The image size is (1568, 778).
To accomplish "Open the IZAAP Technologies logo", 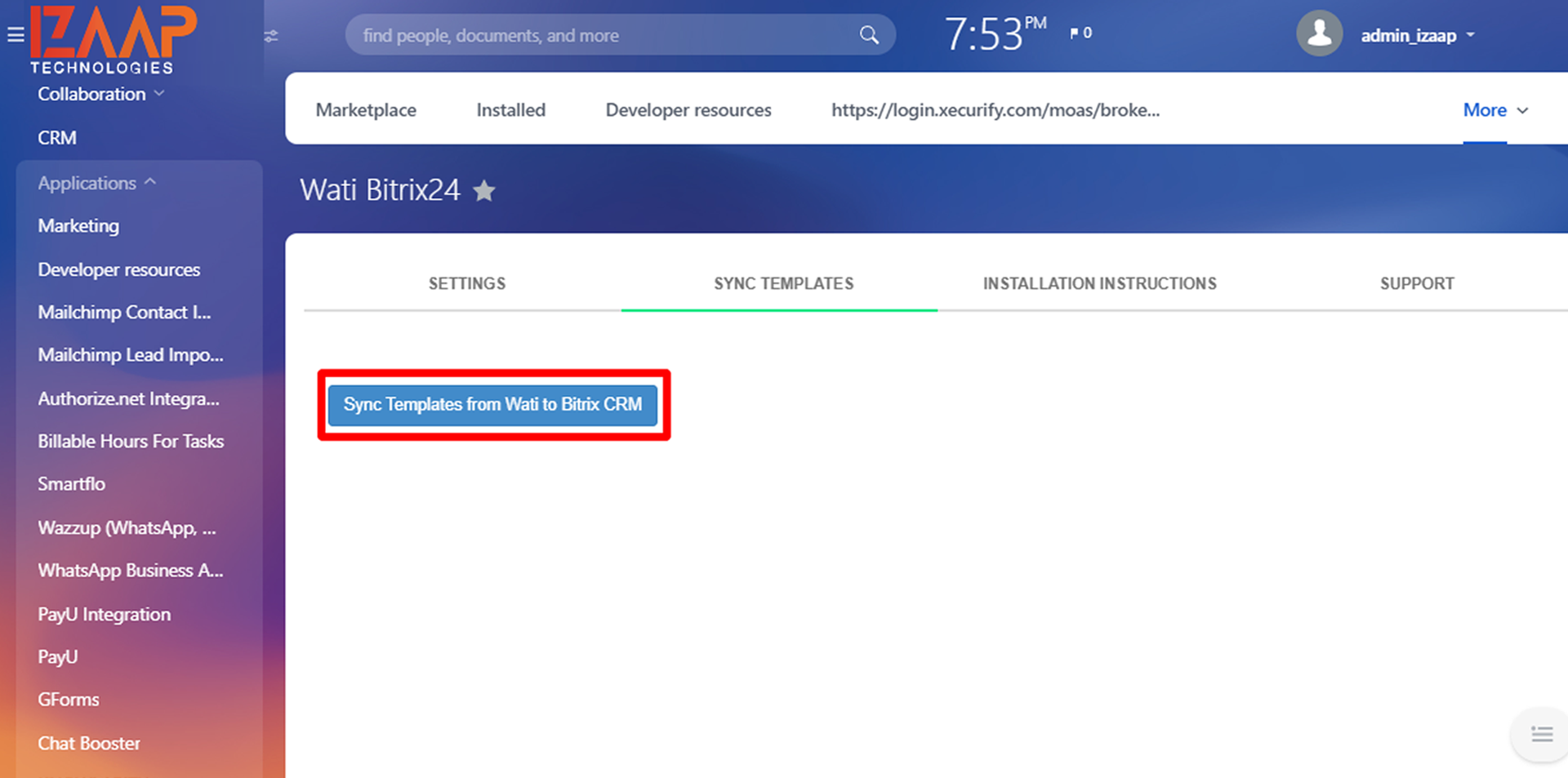I will click(x=113, y=40).
